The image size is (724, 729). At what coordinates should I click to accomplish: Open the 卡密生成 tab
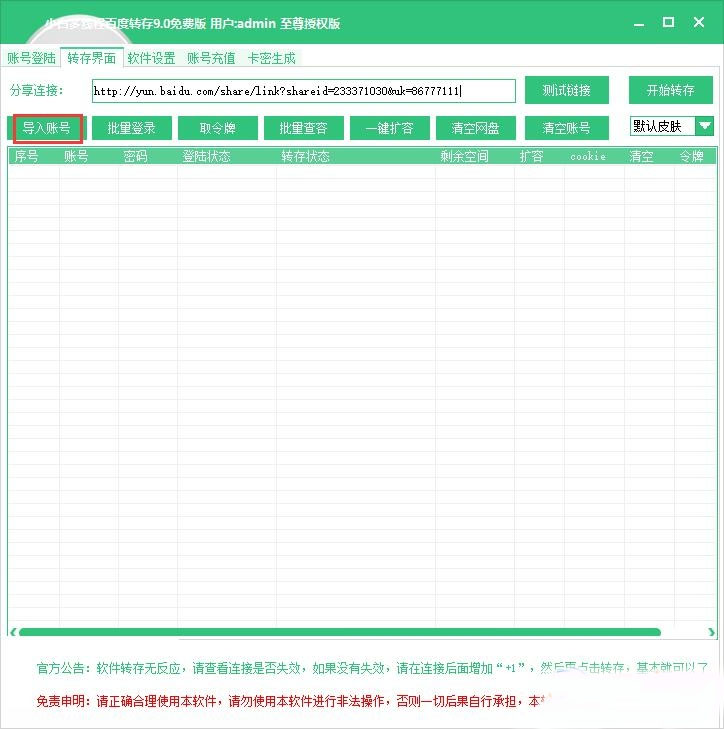272,58
